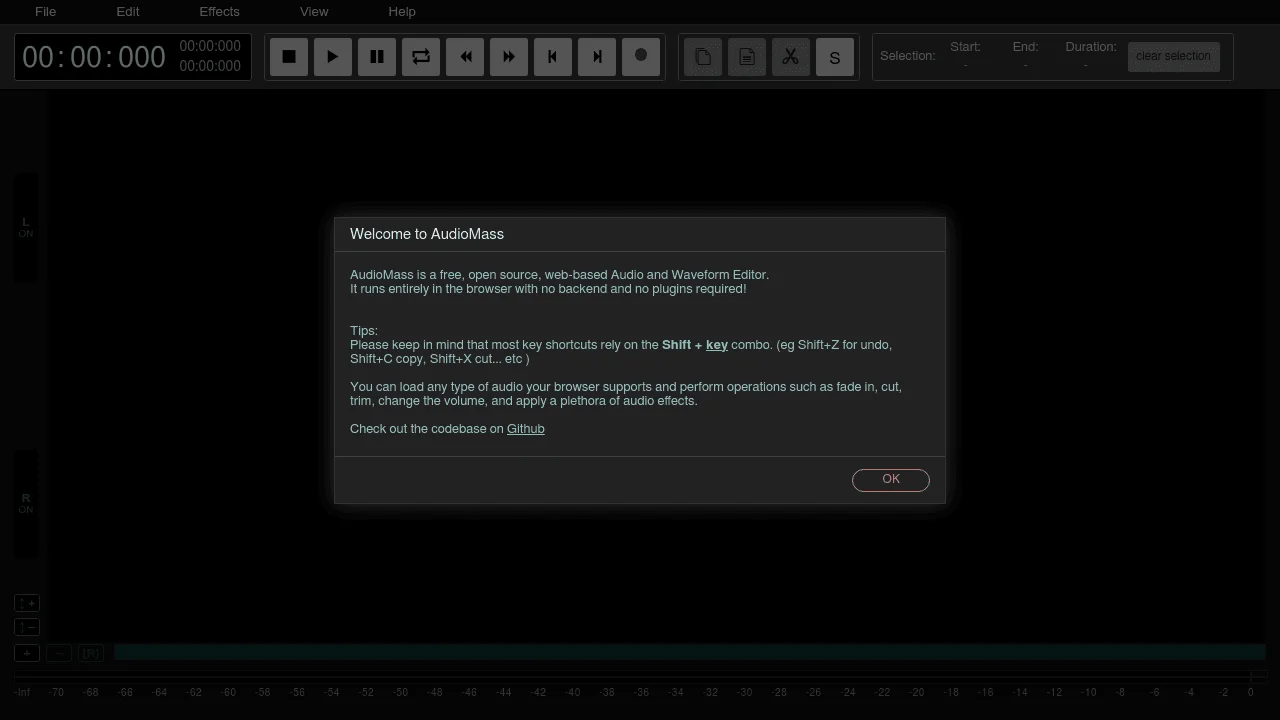
Task: Seek forward with the fast-forward icon
Action: [x=509, y=57]
